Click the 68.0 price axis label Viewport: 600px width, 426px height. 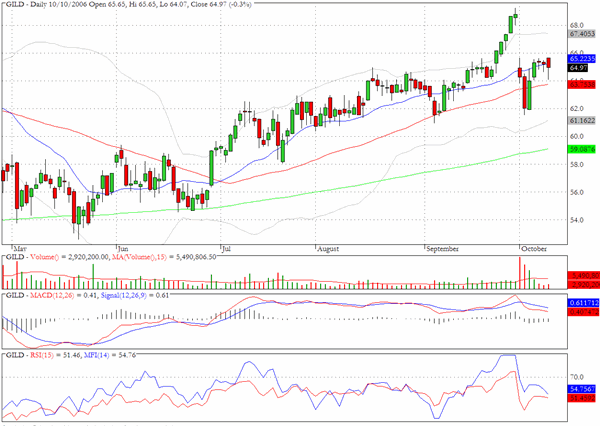(x=577, y=25)
